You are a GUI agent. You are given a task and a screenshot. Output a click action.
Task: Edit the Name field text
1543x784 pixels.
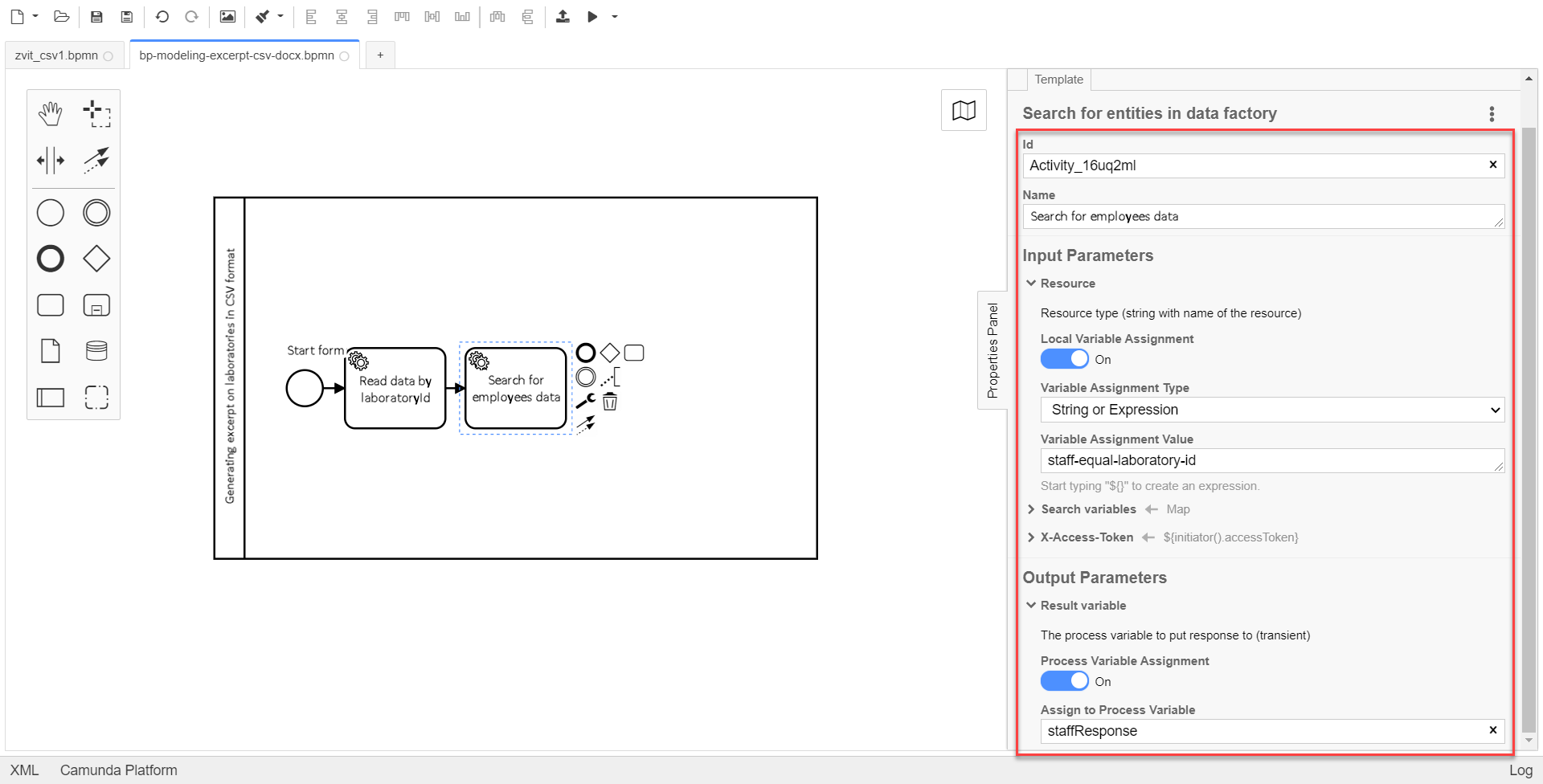(1263, 216)
